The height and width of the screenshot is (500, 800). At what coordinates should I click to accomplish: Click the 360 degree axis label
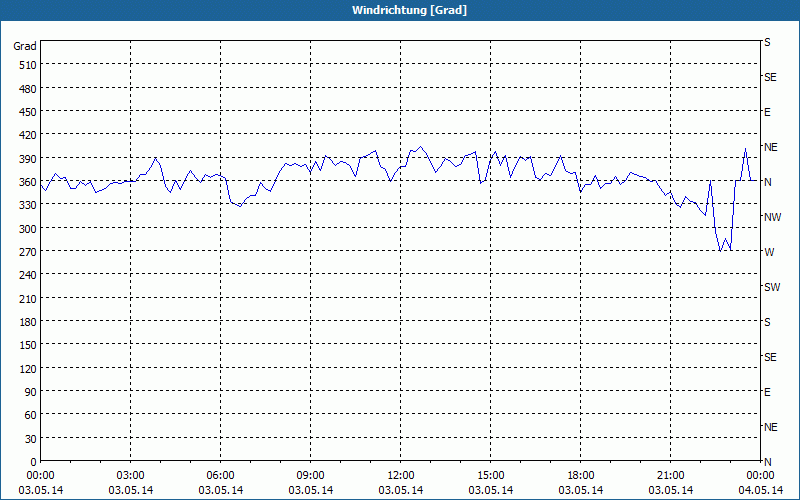coord(28,182)
